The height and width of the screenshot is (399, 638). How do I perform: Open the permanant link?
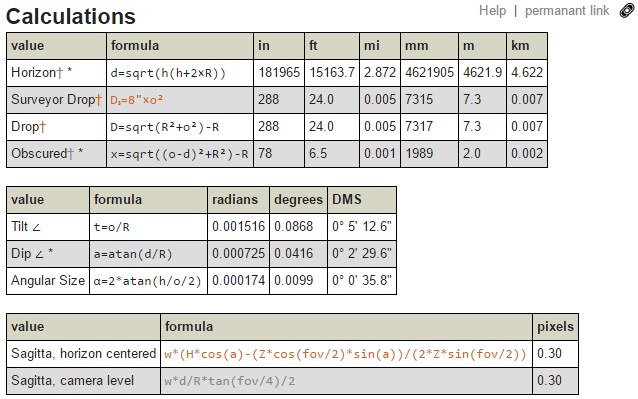click(567, 11)
